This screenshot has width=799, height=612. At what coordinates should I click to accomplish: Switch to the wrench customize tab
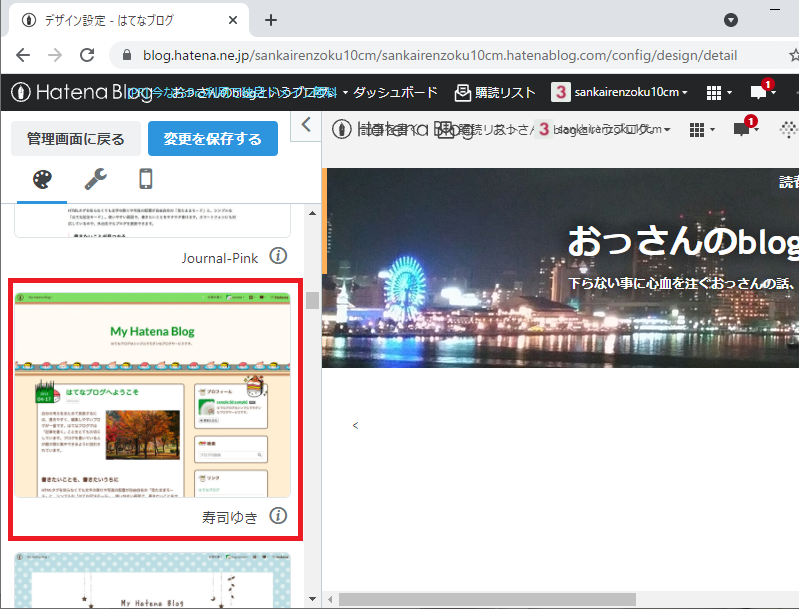tap(95, 179)
